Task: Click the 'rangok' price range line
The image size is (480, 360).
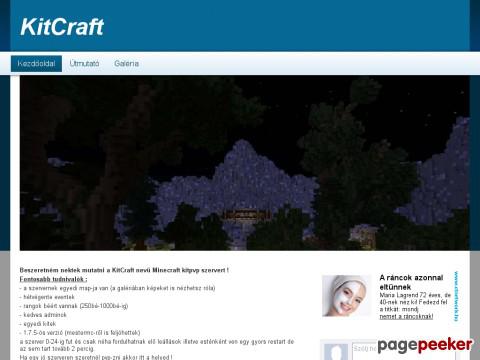Action: (x=74, y=306)
